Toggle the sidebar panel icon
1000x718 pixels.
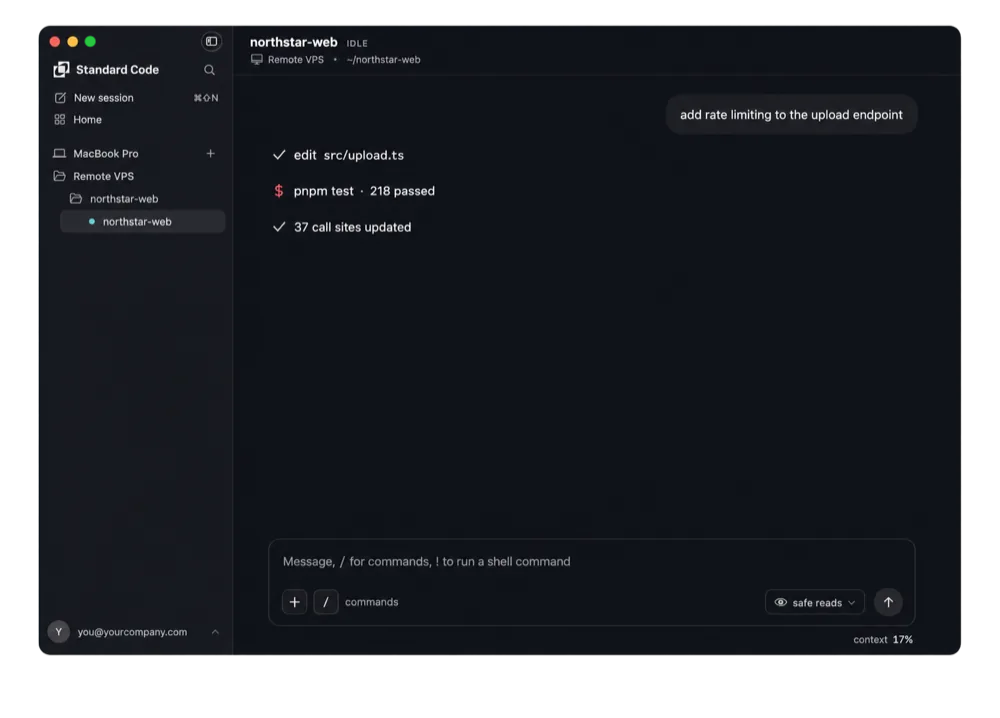211,41
